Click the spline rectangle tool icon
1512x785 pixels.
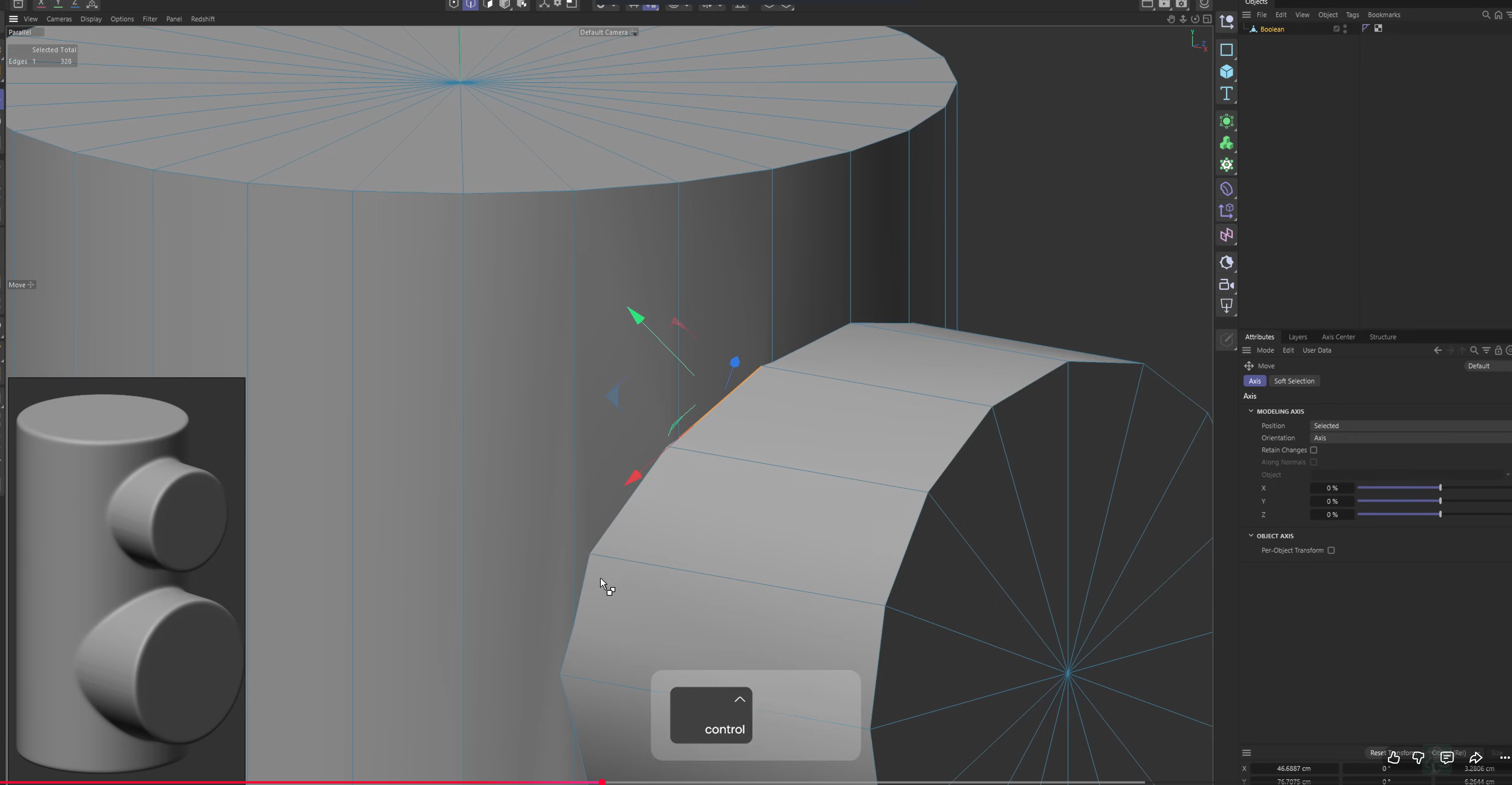tap(1226, 50)
